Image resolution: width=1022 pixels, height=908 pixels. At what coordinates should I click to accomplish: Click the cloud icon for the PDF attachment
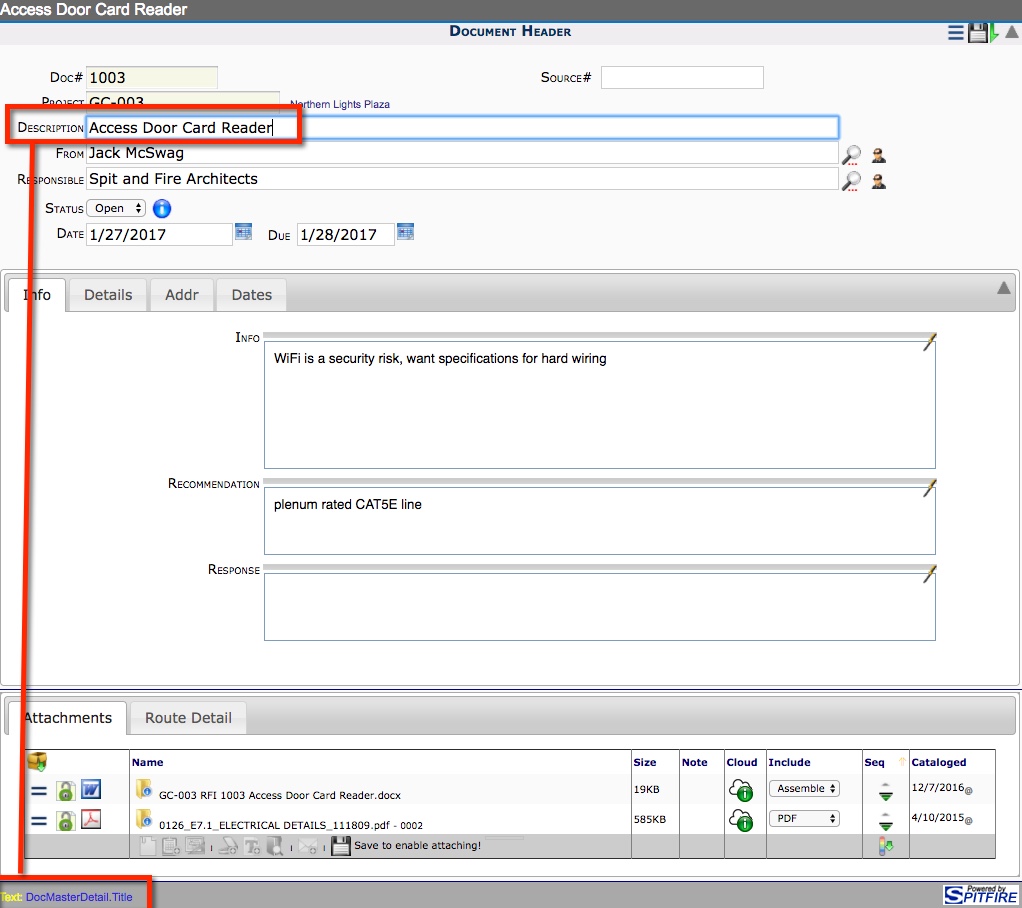pos(741,820)
